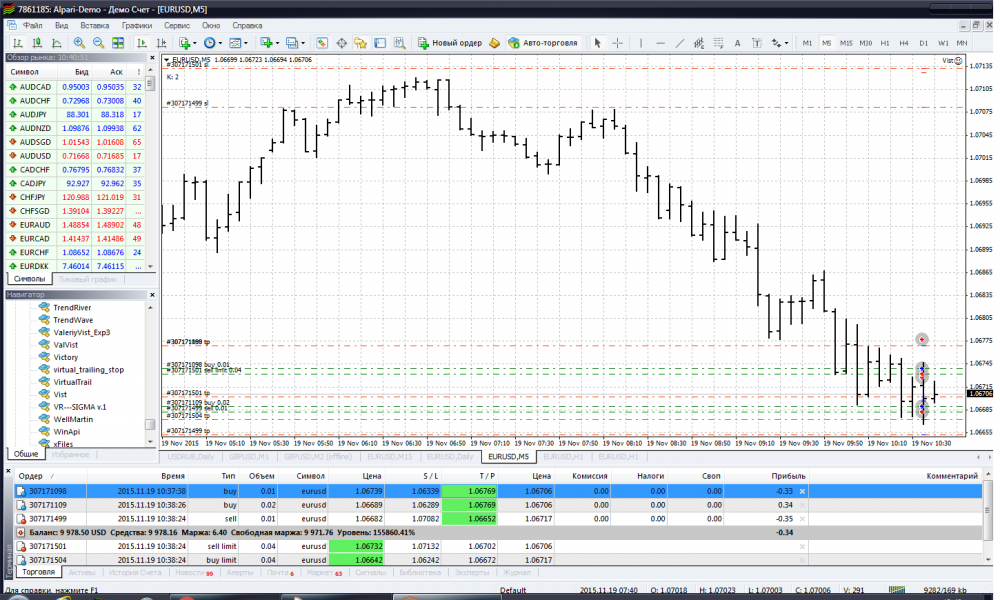Open the indicators list dropdown arrow
1000x600 pixels.
pos(195,43)
